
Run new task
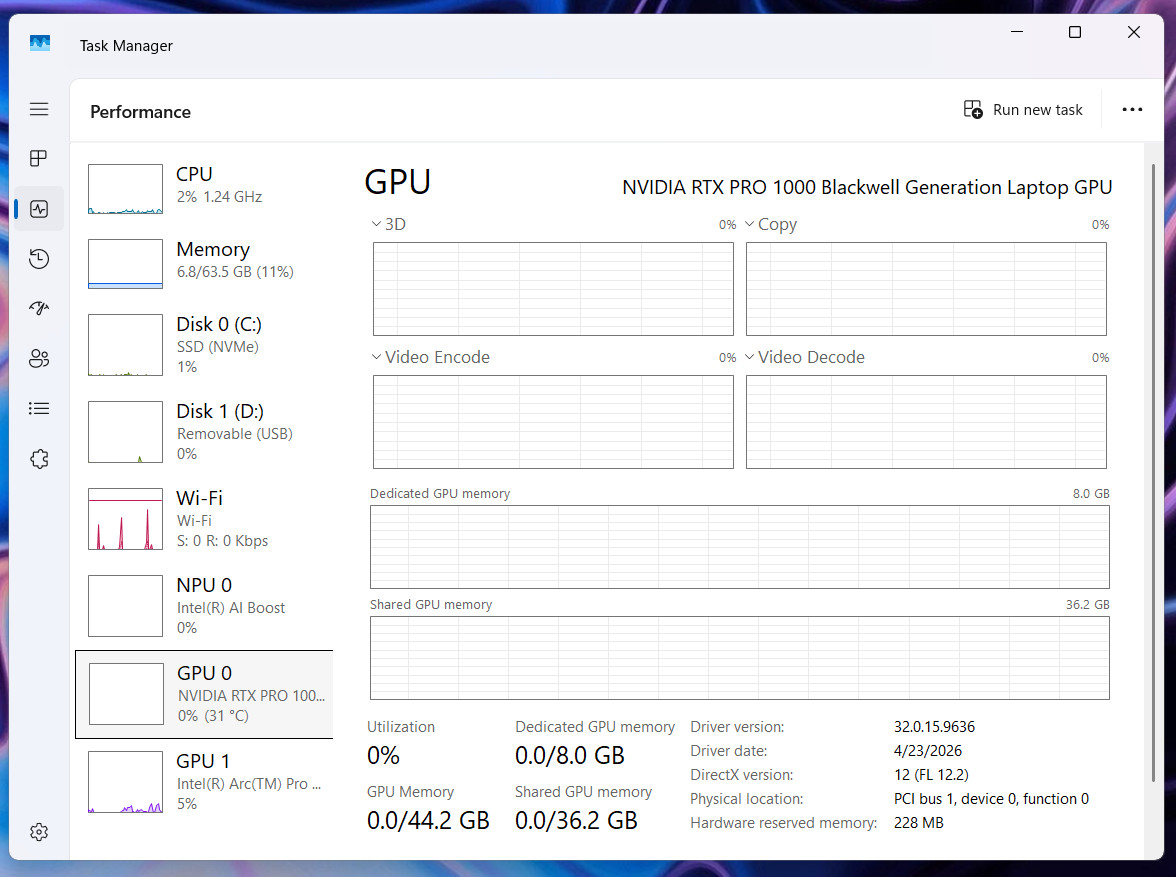click(1023, 110)
